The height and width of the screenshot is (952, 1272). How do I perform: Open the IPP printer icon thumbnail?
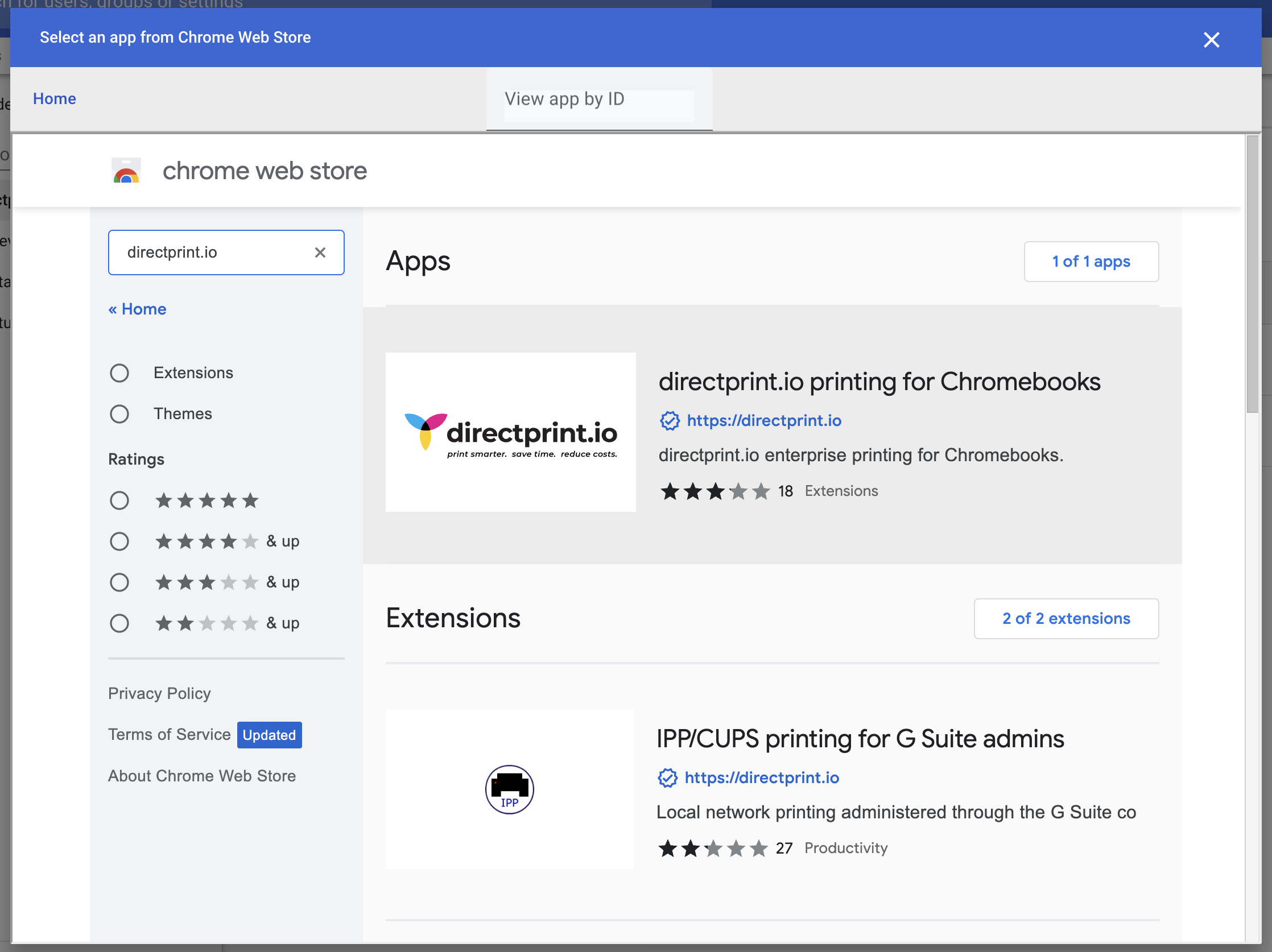(x=510, y=789)
